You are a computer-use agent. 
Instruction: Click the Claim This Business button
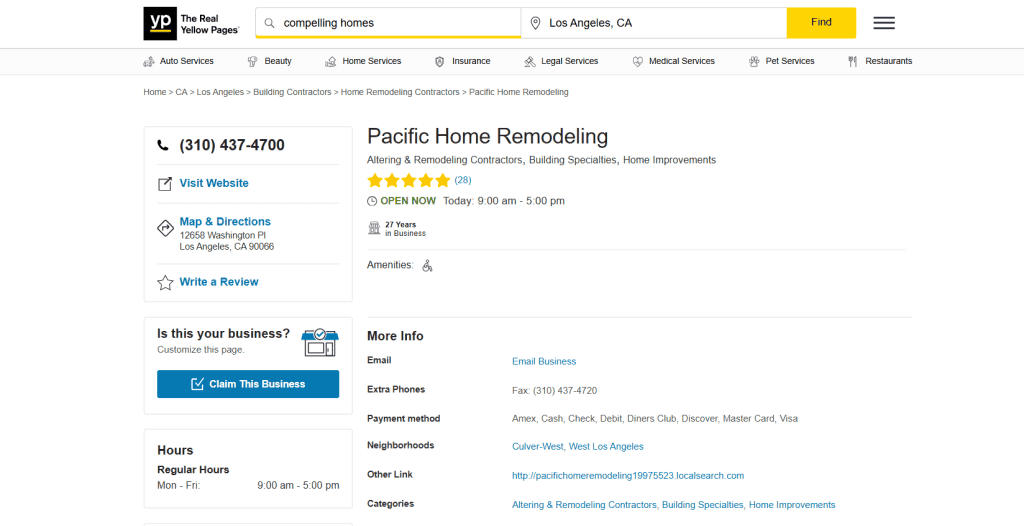248,384
